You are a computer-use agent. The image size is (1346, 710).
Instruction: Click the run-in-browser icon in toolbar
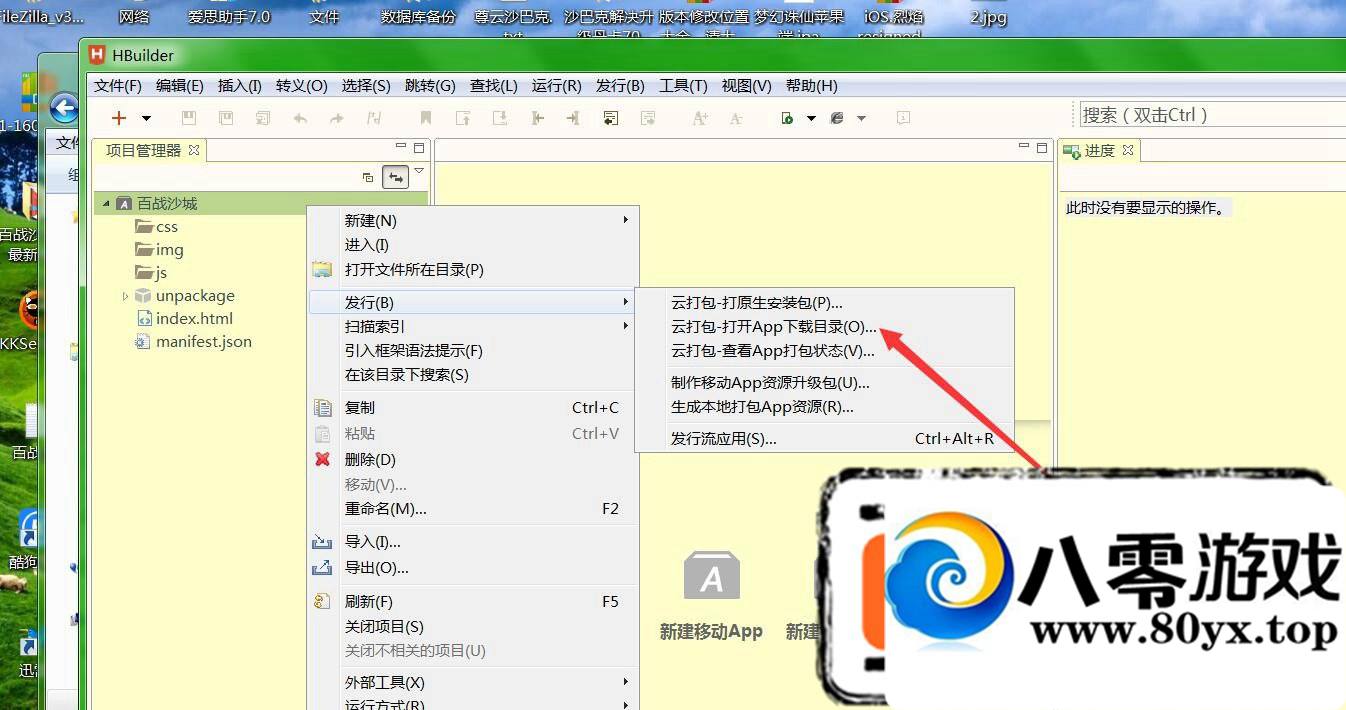tap(788, 118)
